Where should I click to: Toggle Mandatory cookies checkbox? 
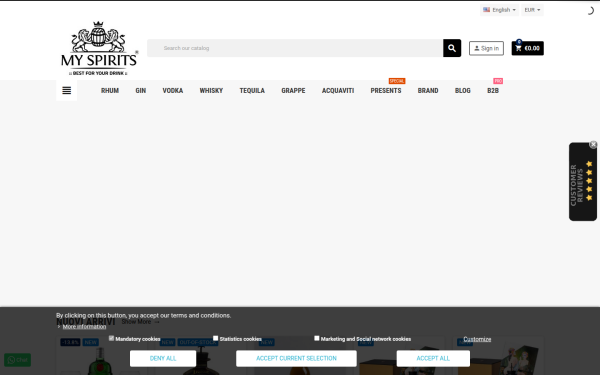[111, 338]
